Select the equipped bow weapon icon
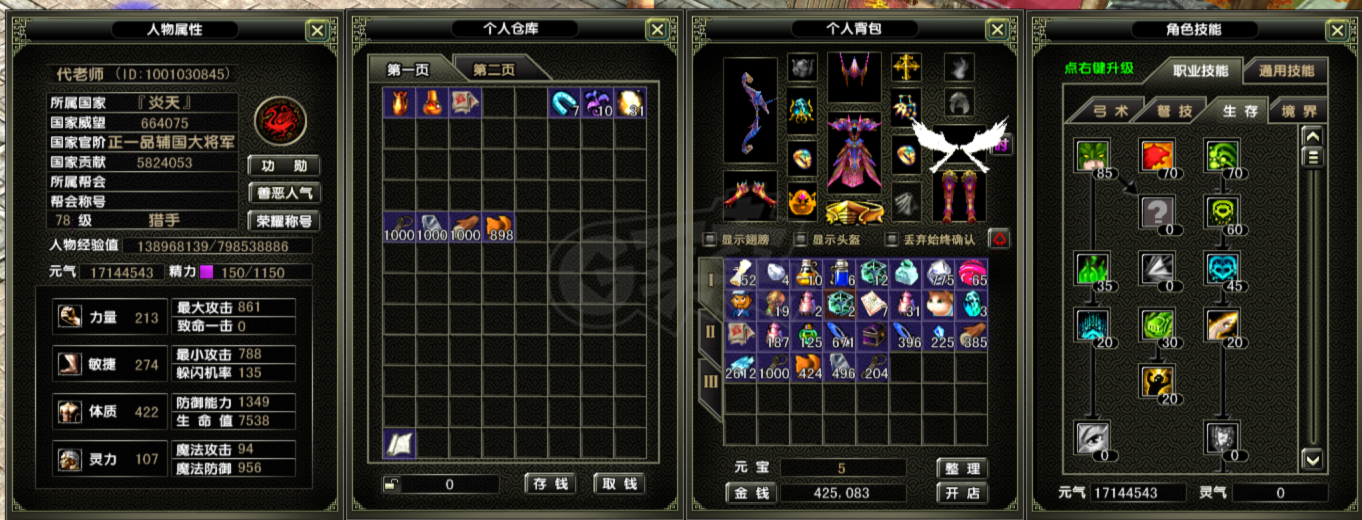Screen dimensions: 1362x520 [x=750, y=112]
